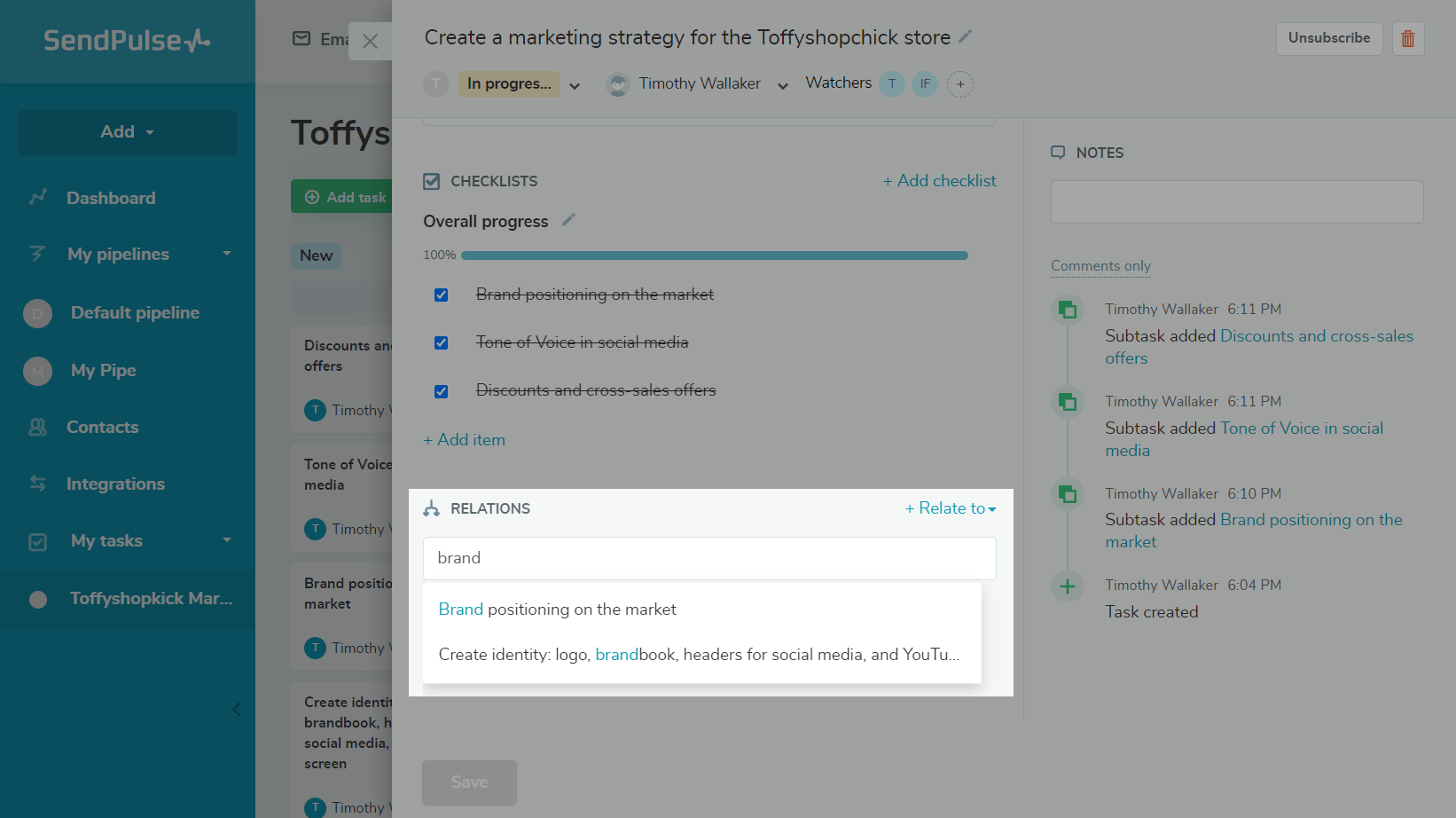Close the task panel with X
The width and height of the screenshot is (1456, 818).
[x=371, y=41]
